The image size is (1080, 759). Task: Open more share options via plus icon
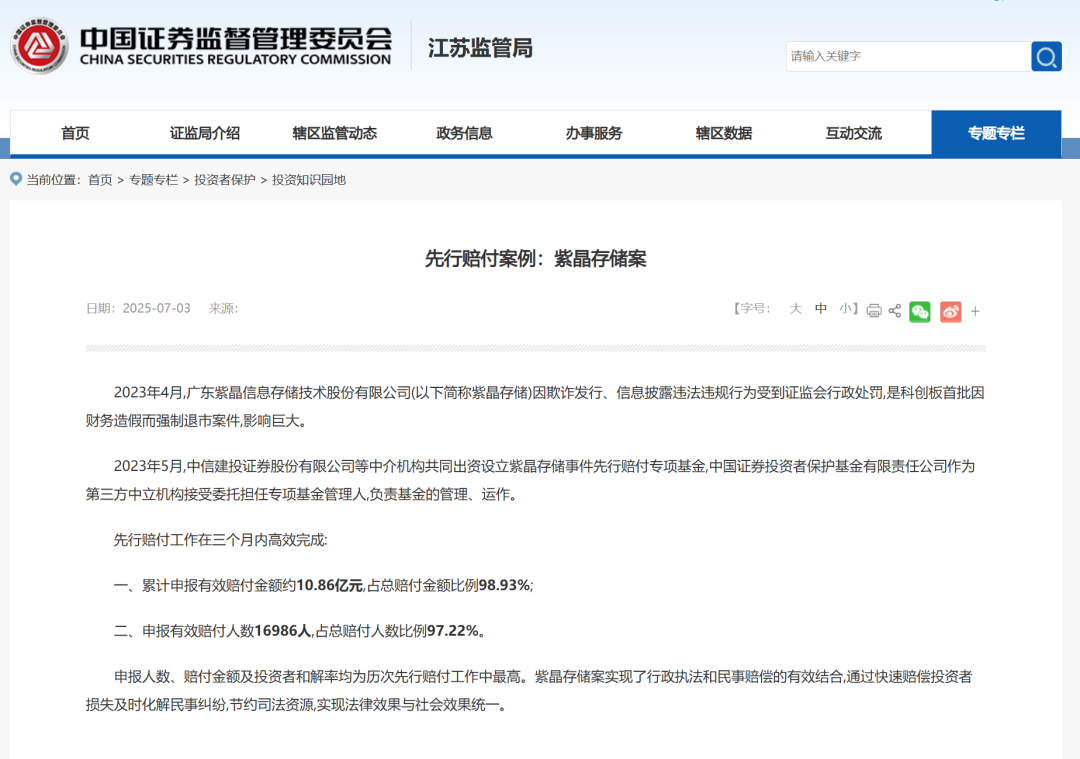pos(977,311)
